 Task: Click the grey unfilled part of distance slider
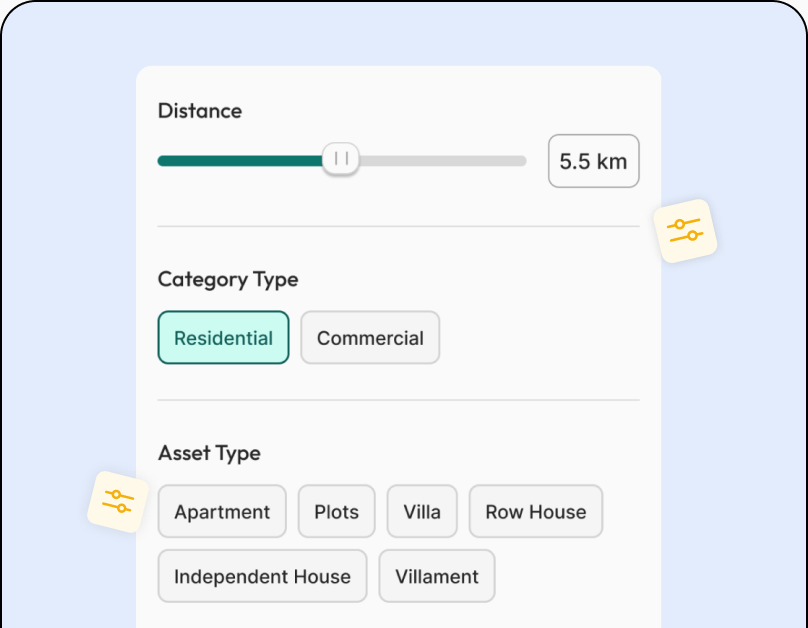pyautogui.click(x=443, y=161)
